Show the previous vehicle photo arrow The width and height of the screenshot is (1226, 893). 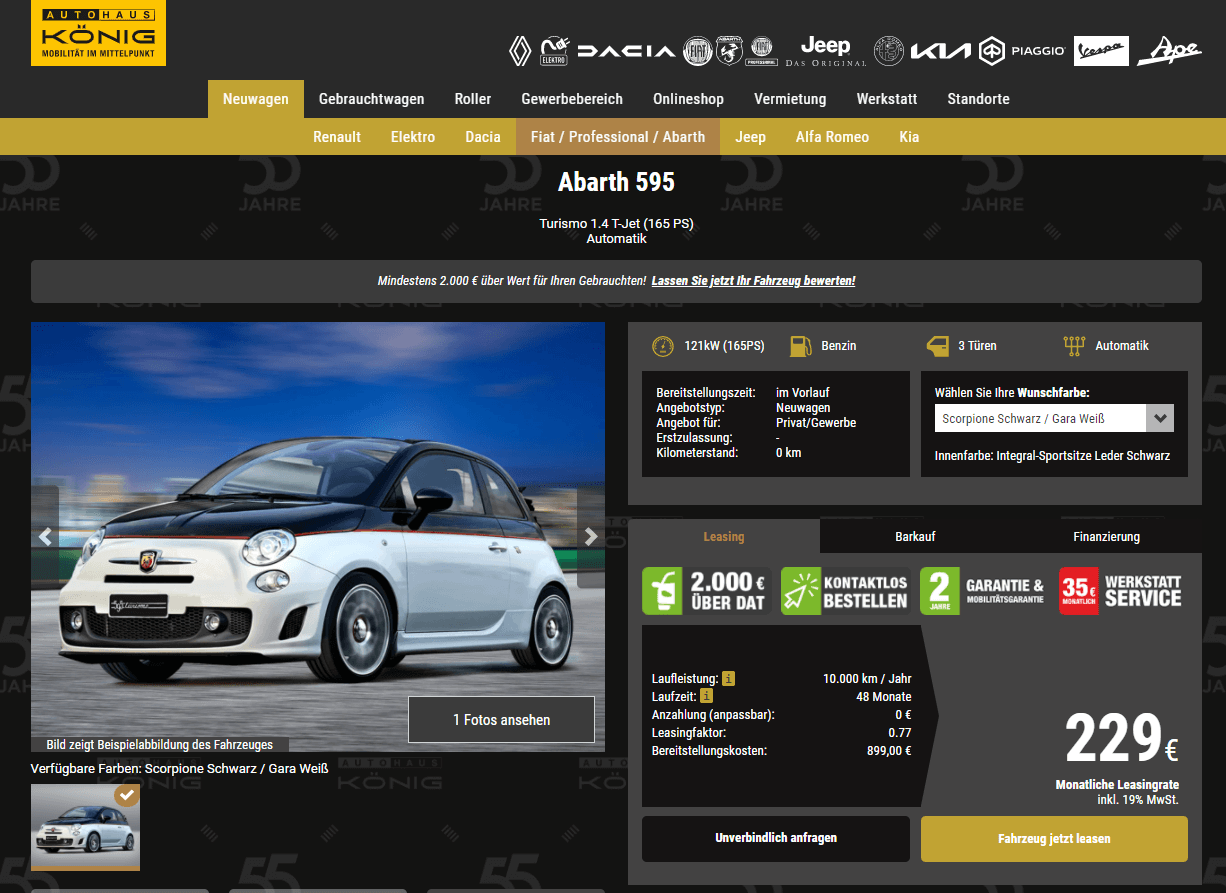click(45, 537)
